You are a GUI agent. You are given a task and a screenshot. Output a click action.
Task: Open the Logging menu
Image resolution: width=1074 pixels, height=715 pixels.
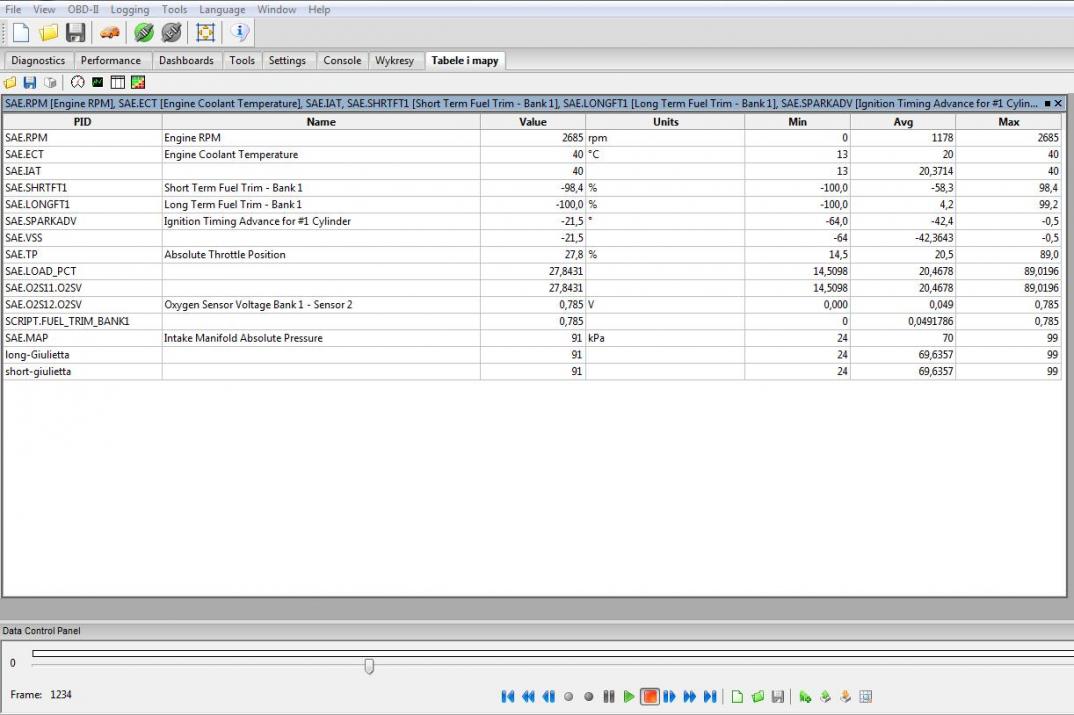click(x=130, y=9)
